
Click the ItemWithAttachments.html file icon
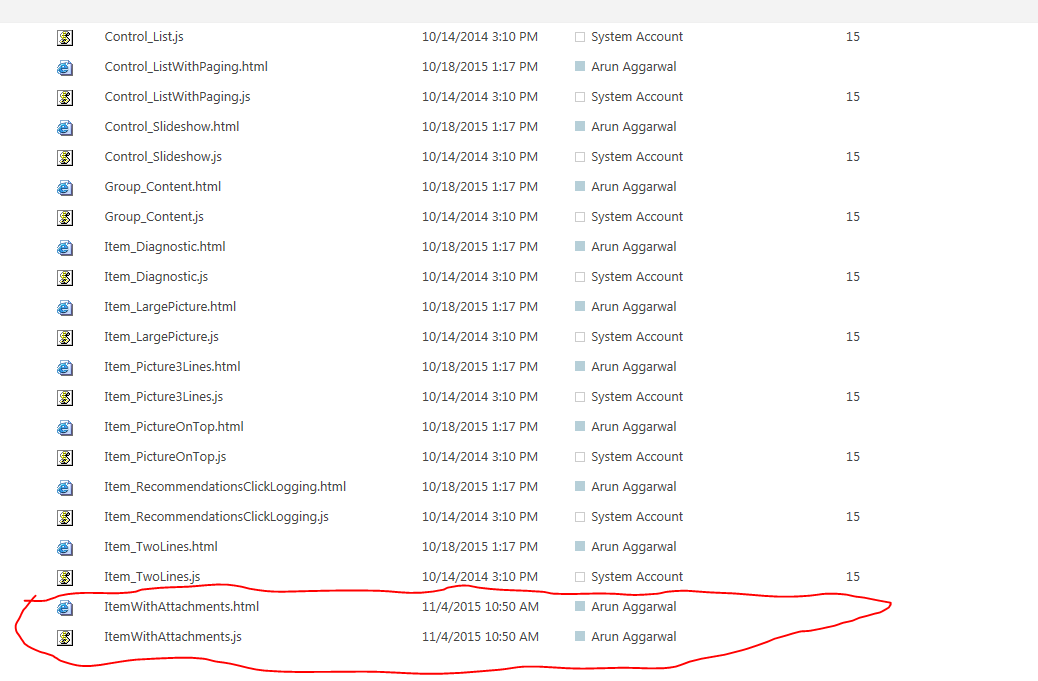click(x=65, y=608)
